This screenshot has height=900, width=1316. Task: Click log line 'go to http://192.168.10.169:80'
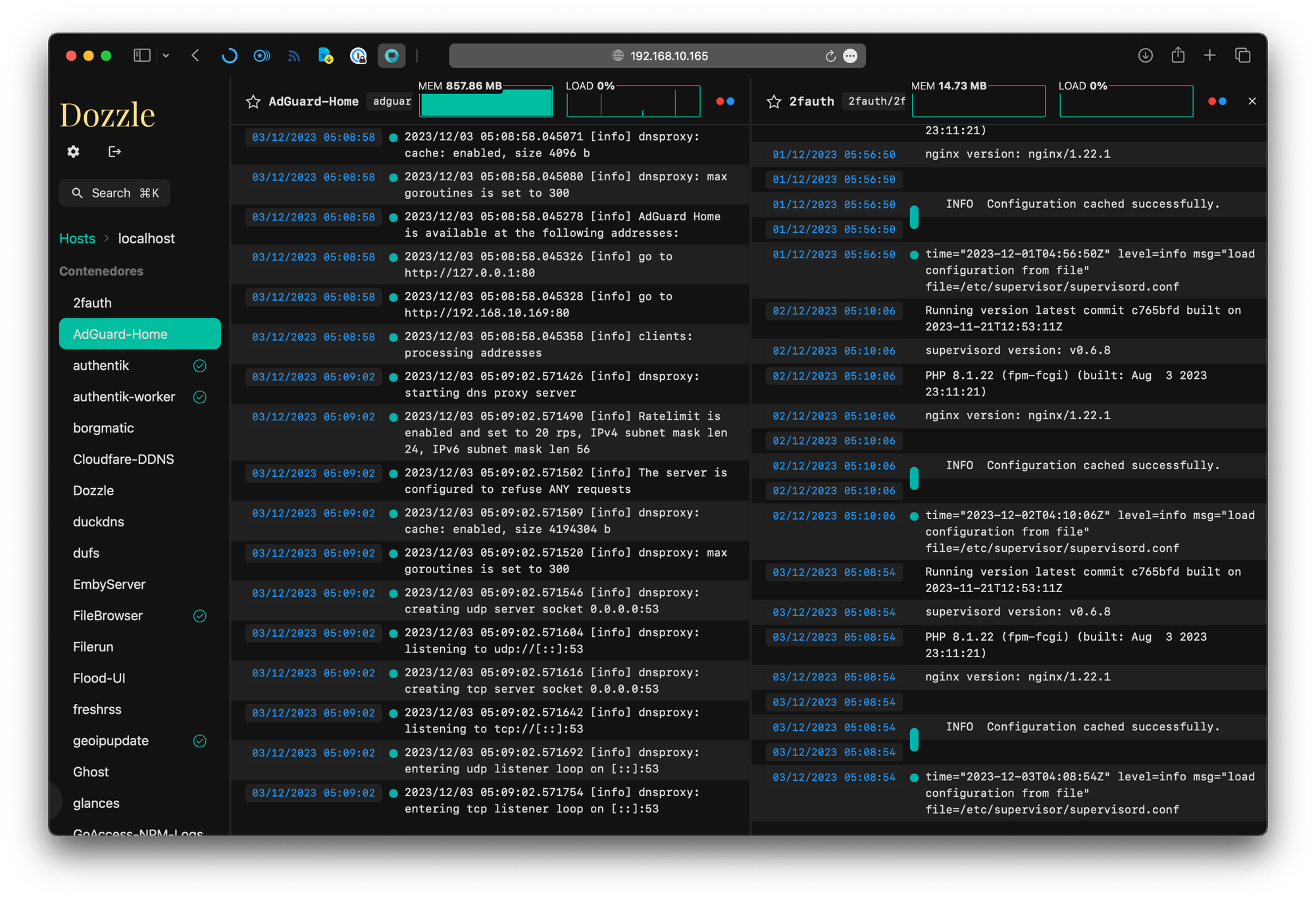click(490, 305)
